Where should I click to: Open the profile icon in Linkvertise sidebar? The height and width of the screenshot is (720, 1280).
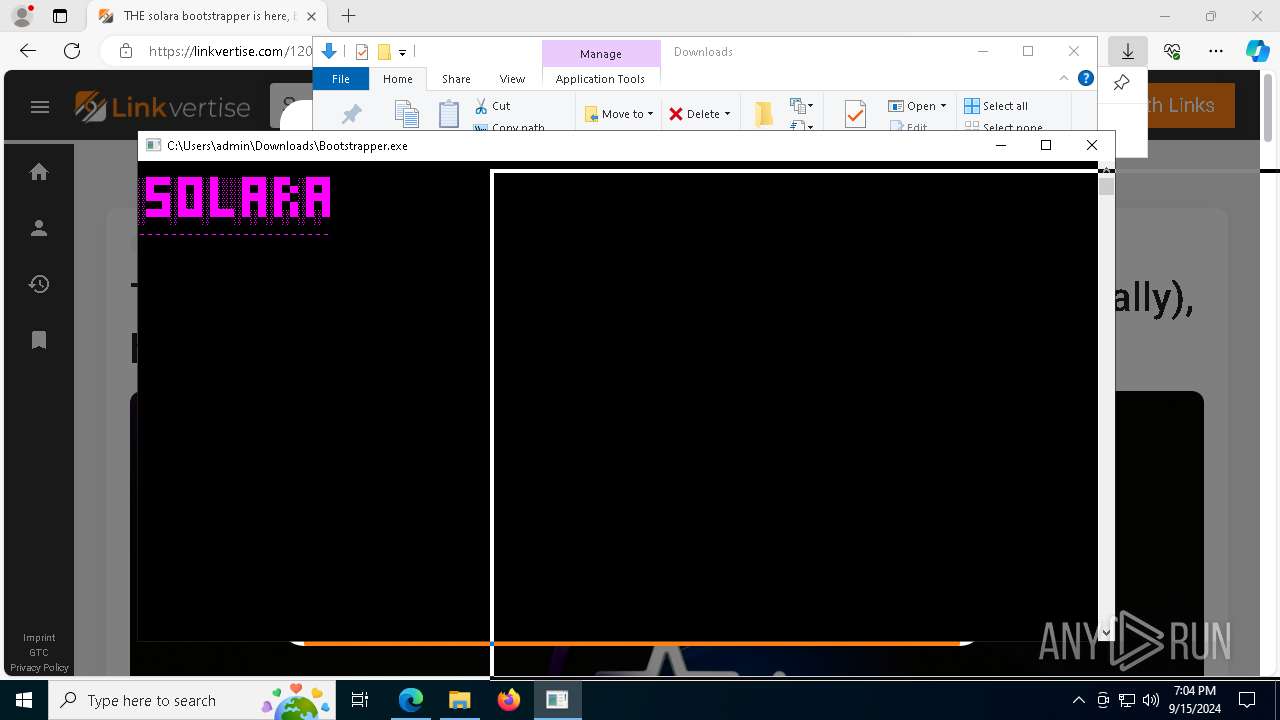tap(39, 228)
